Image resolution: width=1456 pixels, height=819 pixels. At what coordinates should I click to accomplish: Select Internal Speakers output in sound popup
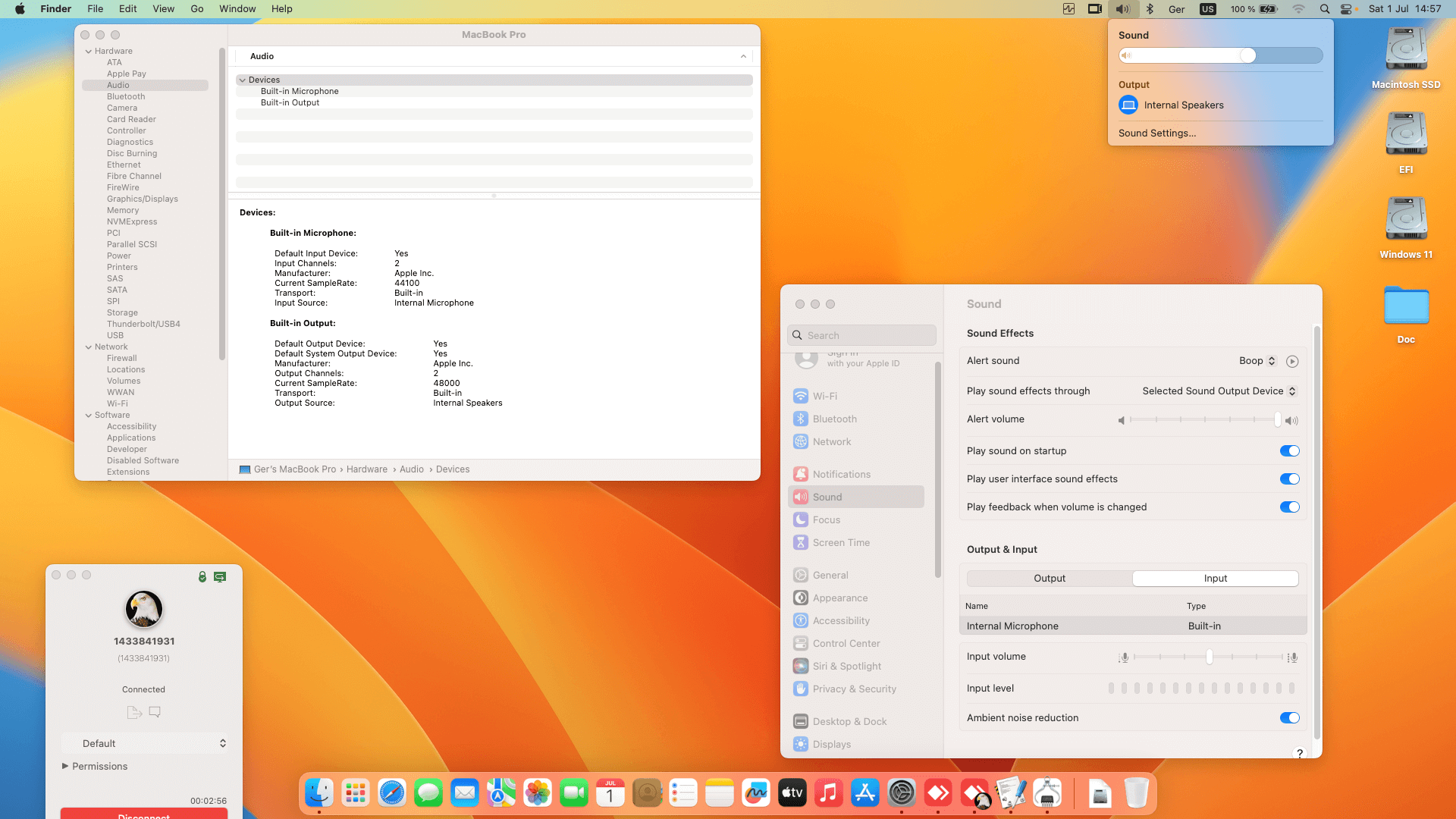click(x=1220, y=105)
